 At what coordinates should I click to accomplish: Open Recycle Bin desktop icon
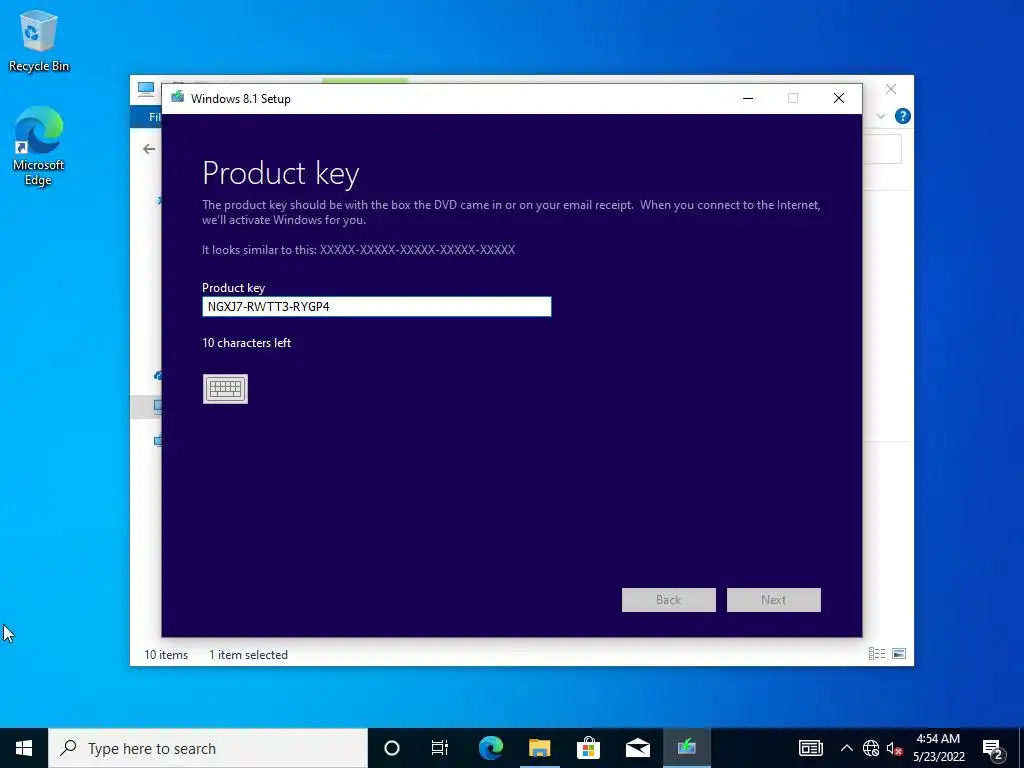pyautogui.click(x=39, y=40)
